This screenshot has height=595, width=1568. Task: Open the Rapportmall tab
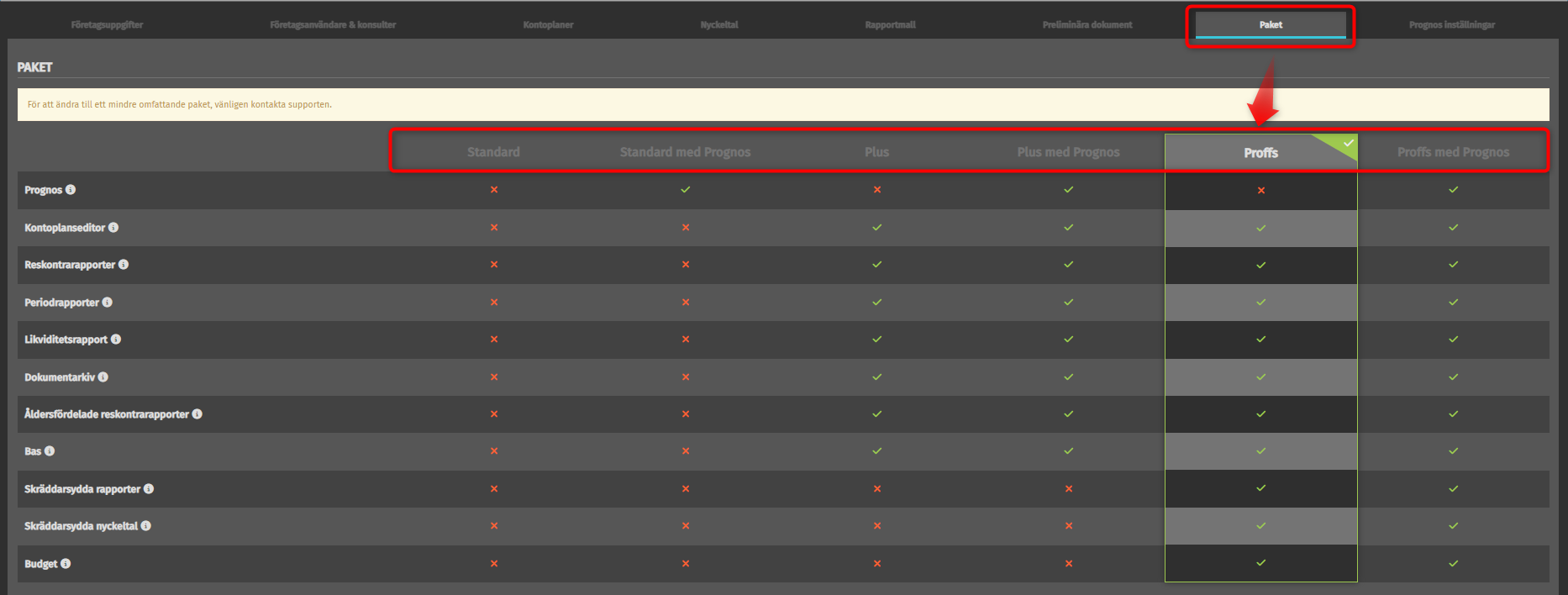891,25
